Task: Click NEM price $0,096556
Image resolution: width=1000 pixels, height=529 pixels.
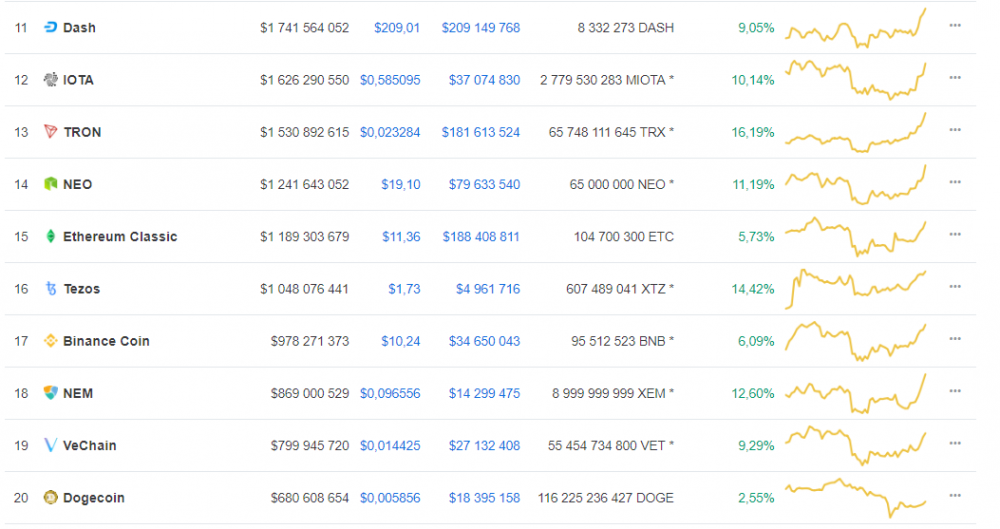Action: 390,393
